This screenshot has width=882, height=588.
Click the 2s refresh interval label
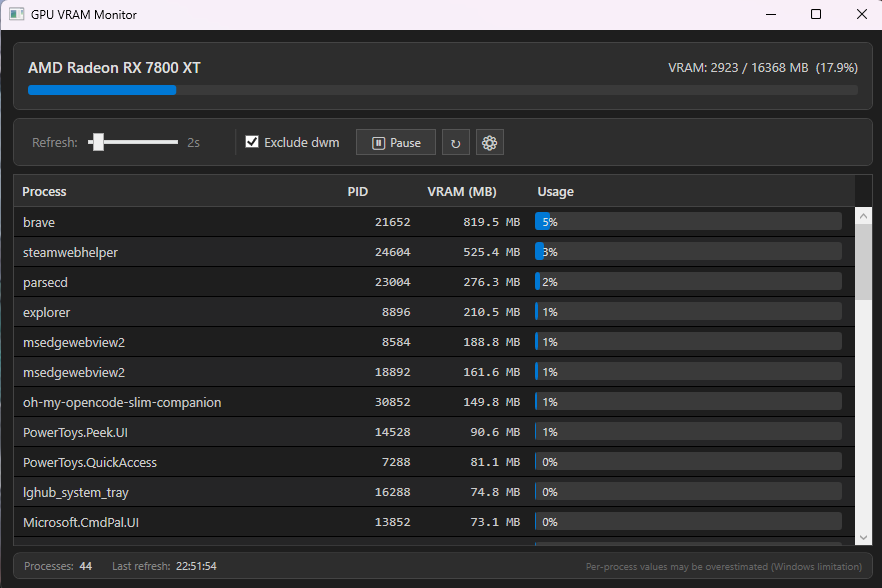tap(194, 143)
